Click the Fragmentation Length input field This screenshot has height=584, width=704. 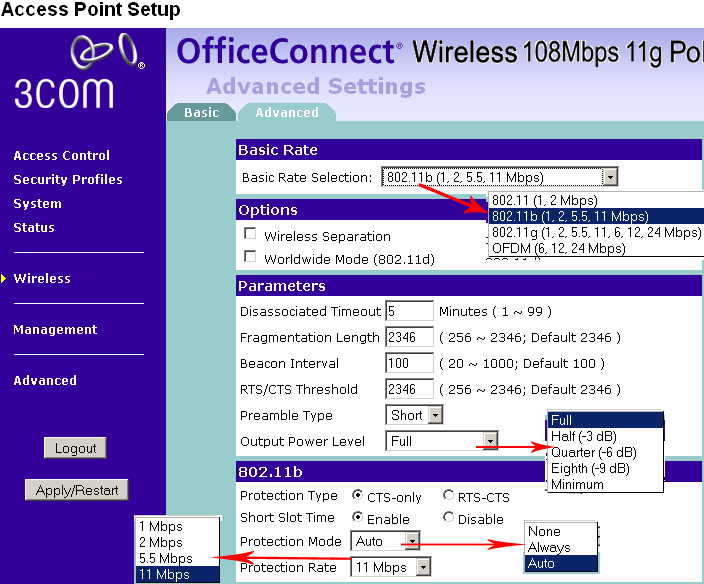[x=409, y=337]
